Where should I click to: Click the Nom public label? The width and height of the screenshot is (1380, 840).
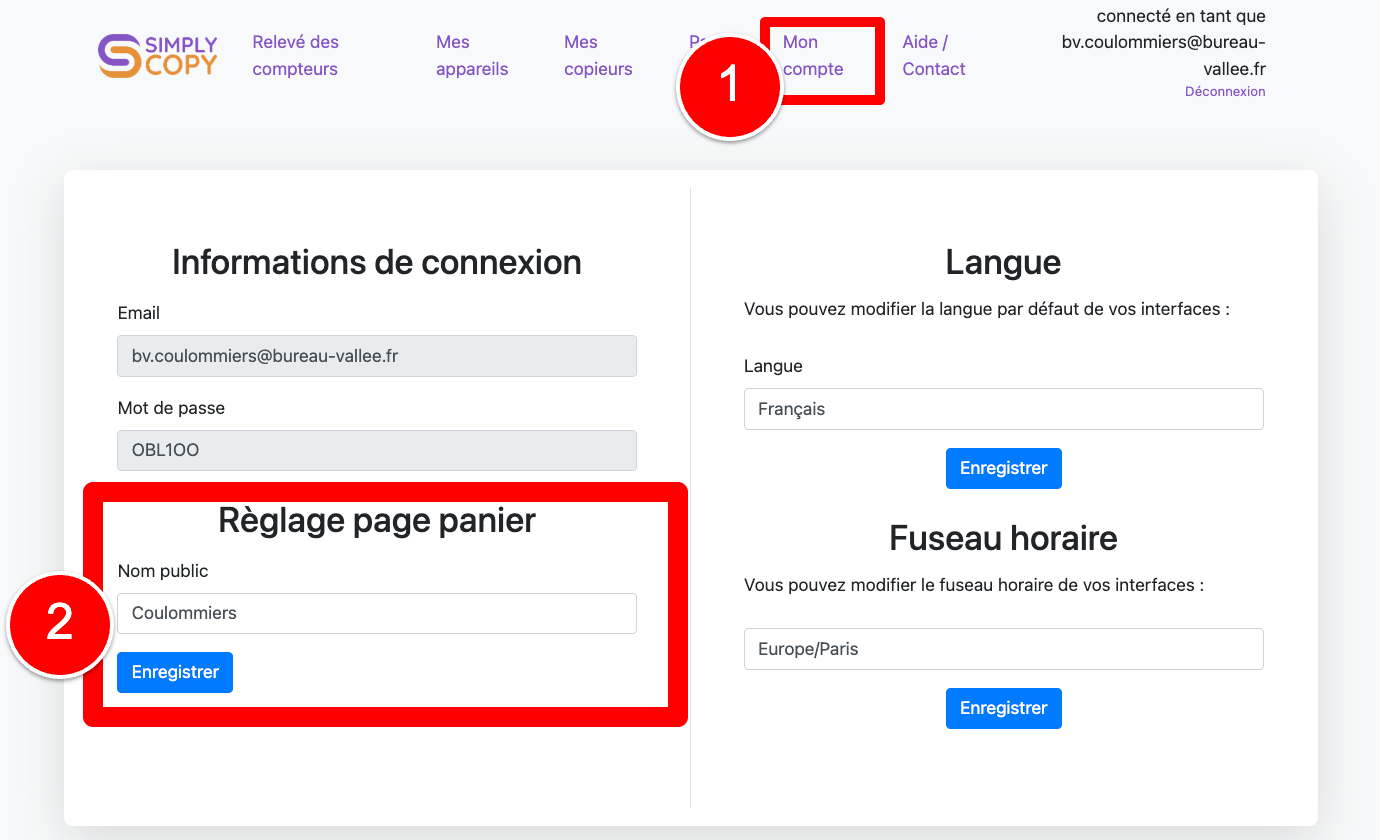tap(163, 571)
